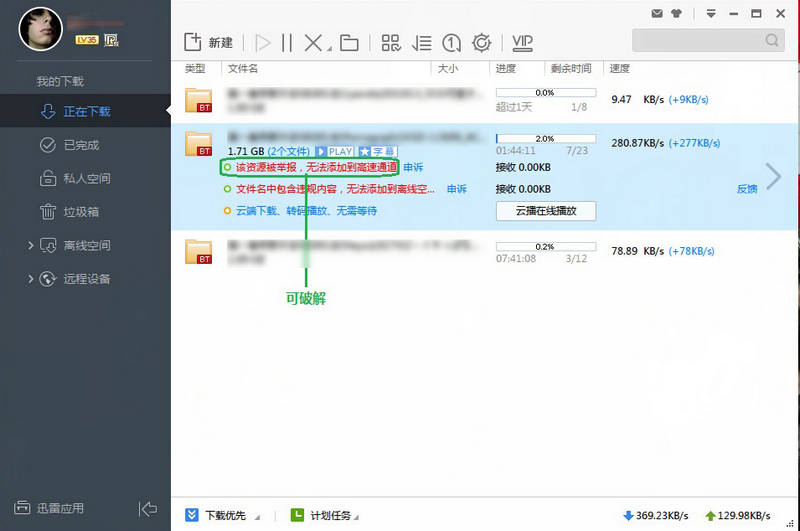Select 已完成 in the sidebar
800x531 pixels.
[x=80, y=145]
